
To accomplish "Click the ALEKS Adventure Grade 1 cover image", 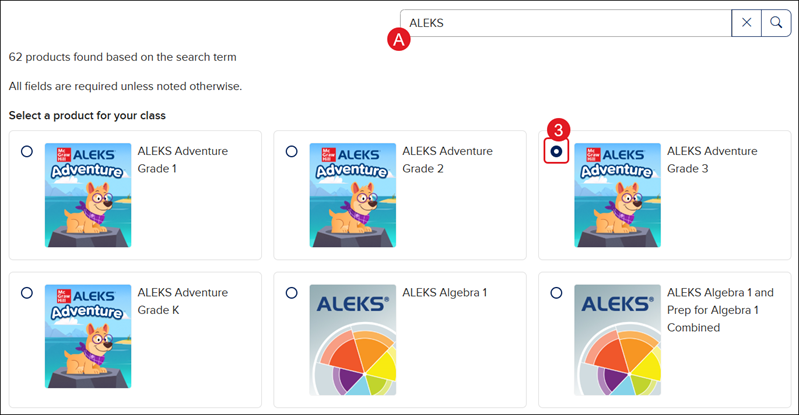I will click(x=88, y=195).
